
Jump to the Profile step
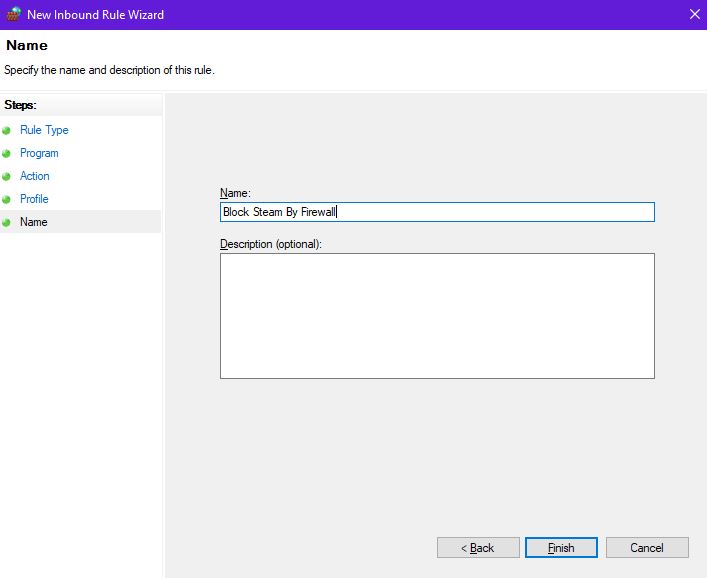click(x=34, y=199)
